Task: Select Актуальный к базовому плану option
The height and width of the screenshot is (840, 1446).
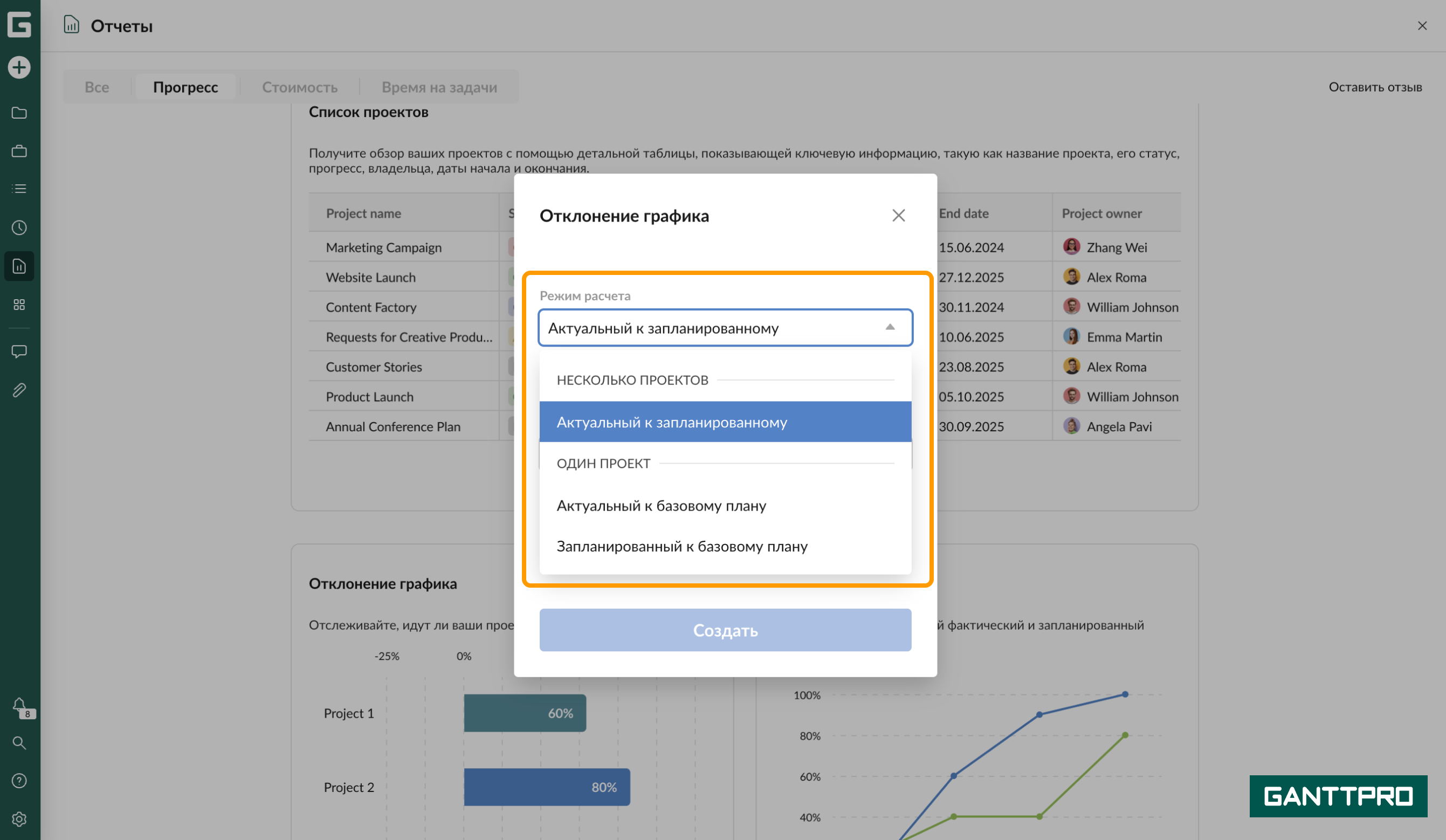Action: pos(661,506)
